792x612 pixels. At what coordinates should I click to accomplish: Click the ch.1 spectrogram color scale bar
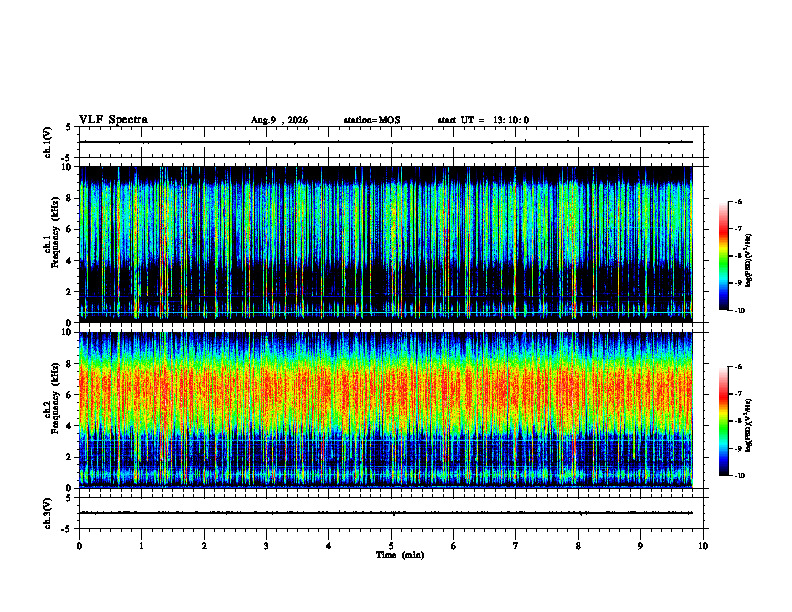coord(724,256)
